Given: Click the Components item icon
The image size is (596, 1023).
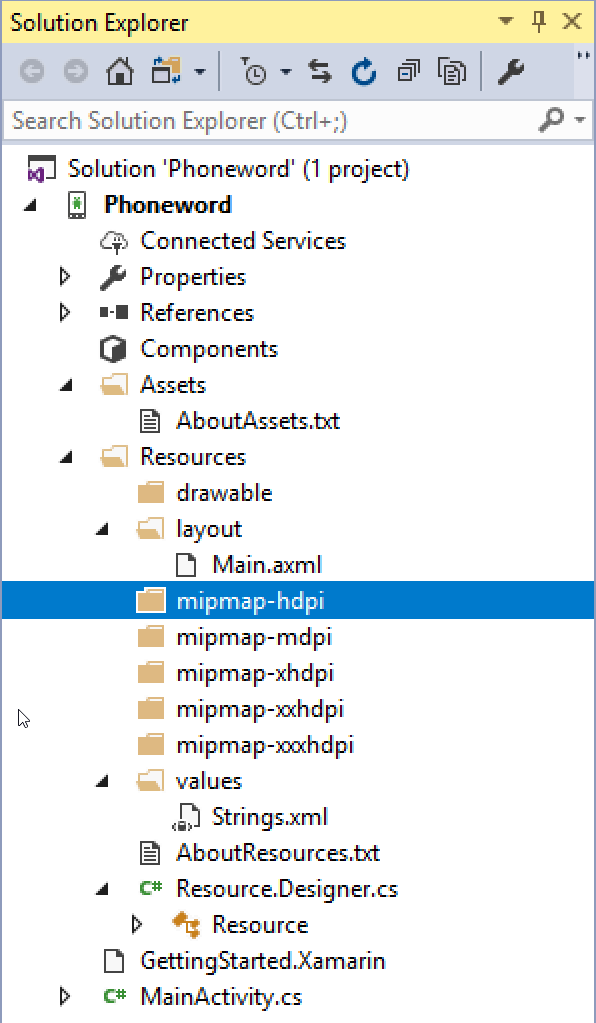Looking at the screenshot, I should pyautogui.click(x=113, y=349).
